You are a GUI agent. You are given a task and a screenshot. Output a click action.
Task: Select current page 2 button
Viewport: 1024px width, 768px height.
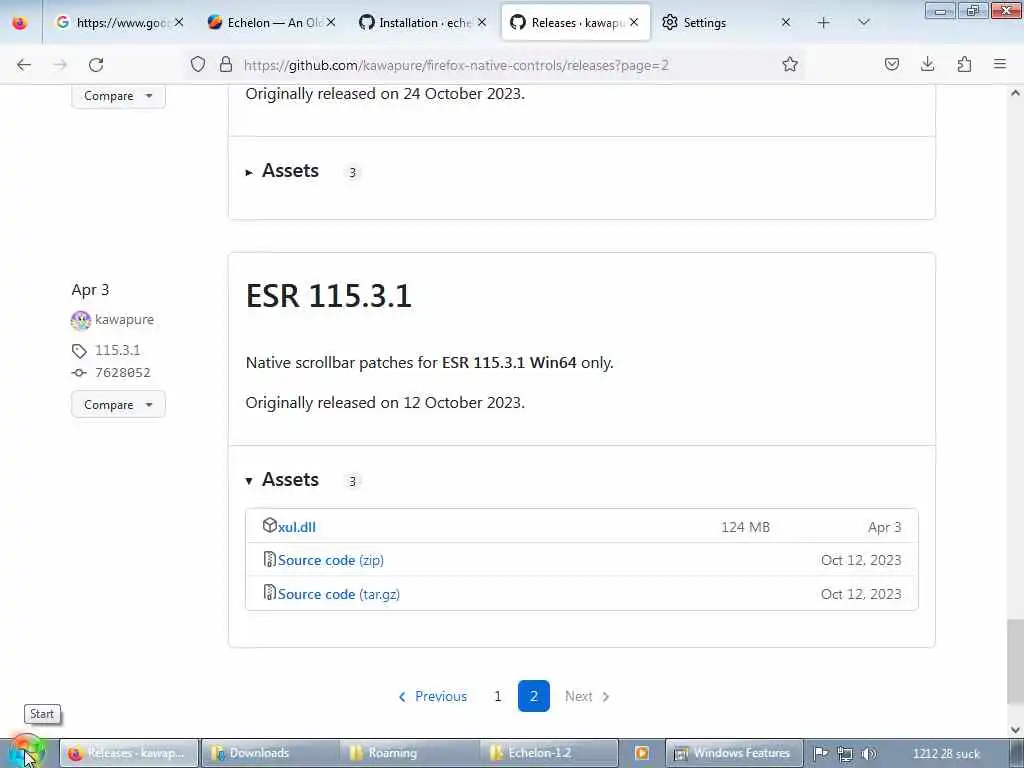coord(534,696)
